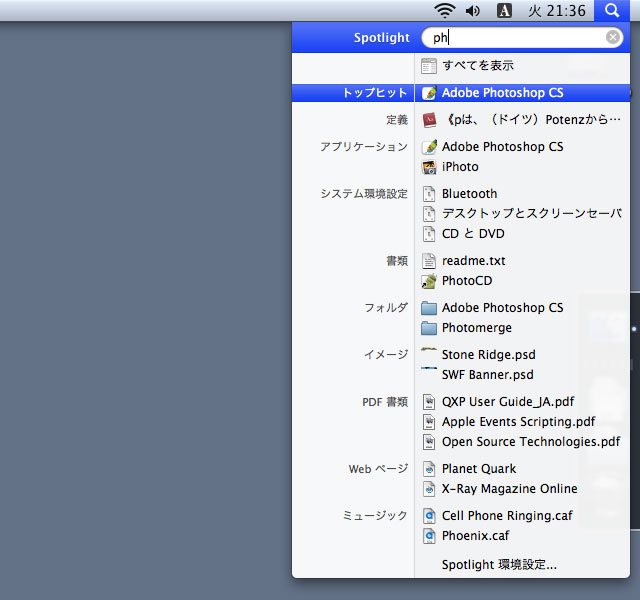Open CD と DVD preference pane
This screenshot has width=640, height=600.
pos(473,233)
